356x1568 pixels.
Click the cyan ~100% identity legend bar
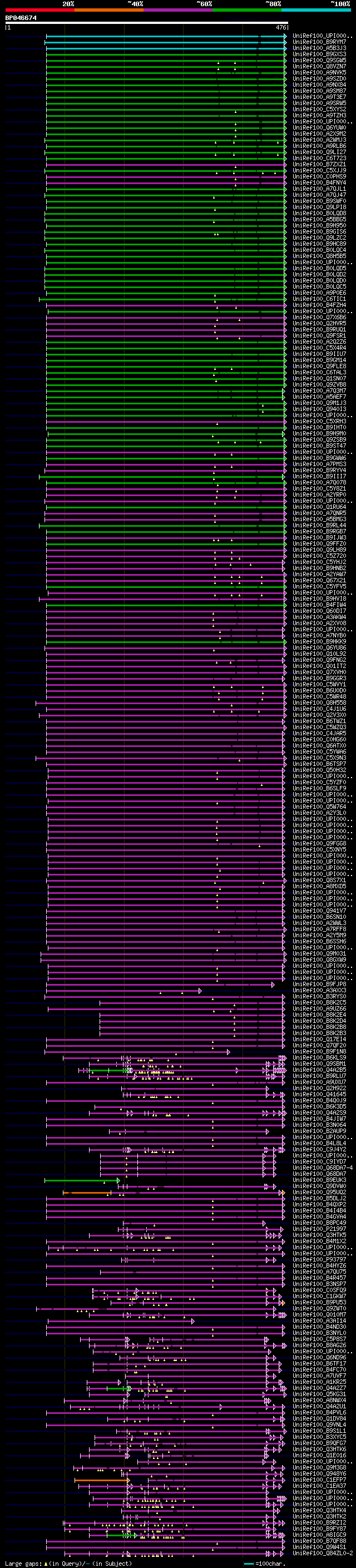tap(317, 10)
